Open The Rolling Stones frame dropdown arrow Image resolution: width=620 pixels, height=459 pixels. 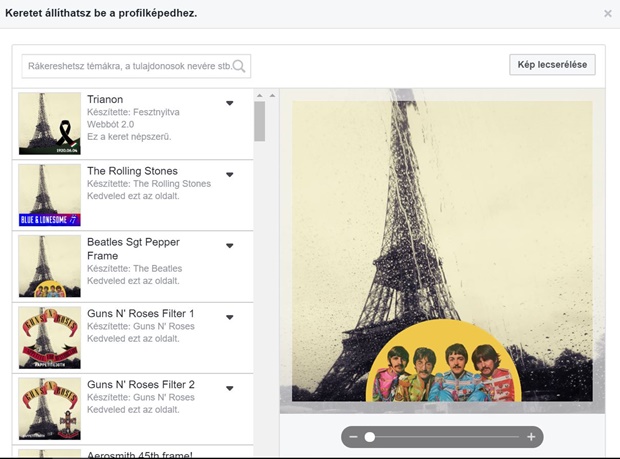[229, 174]
